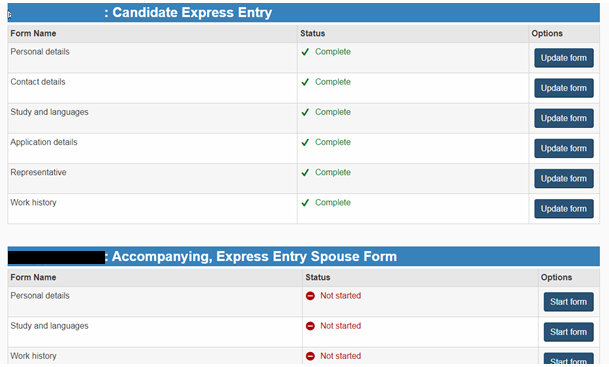This screenshot has height=367, width=609.
Task: Start the spouse Work history form
Action: pos(568,358)
